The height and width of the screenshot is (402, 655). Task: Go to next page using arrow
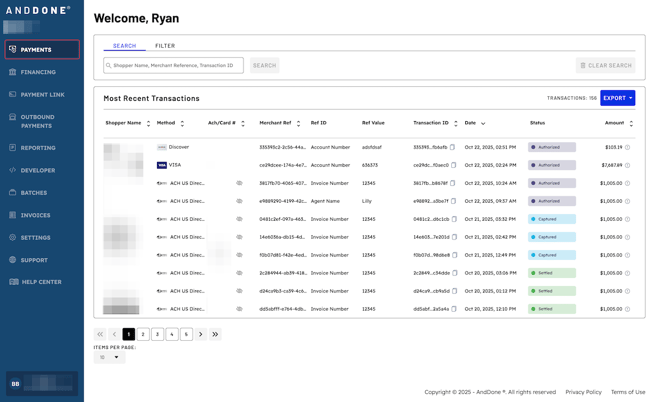200,334
